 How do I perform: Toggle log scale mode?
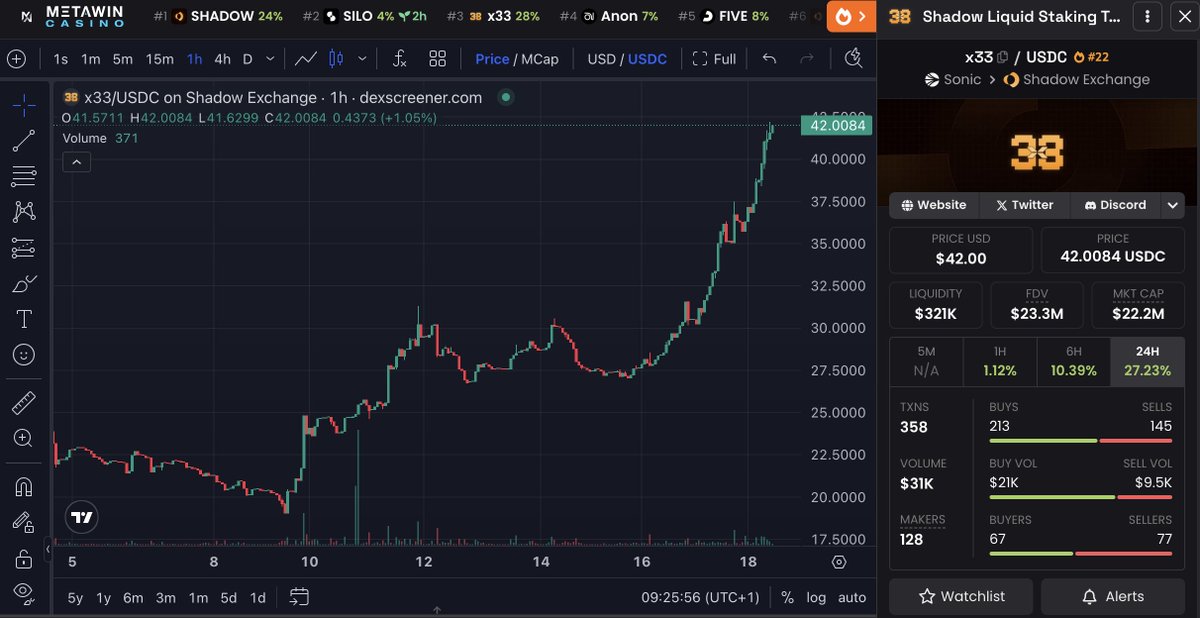[816, 597]
